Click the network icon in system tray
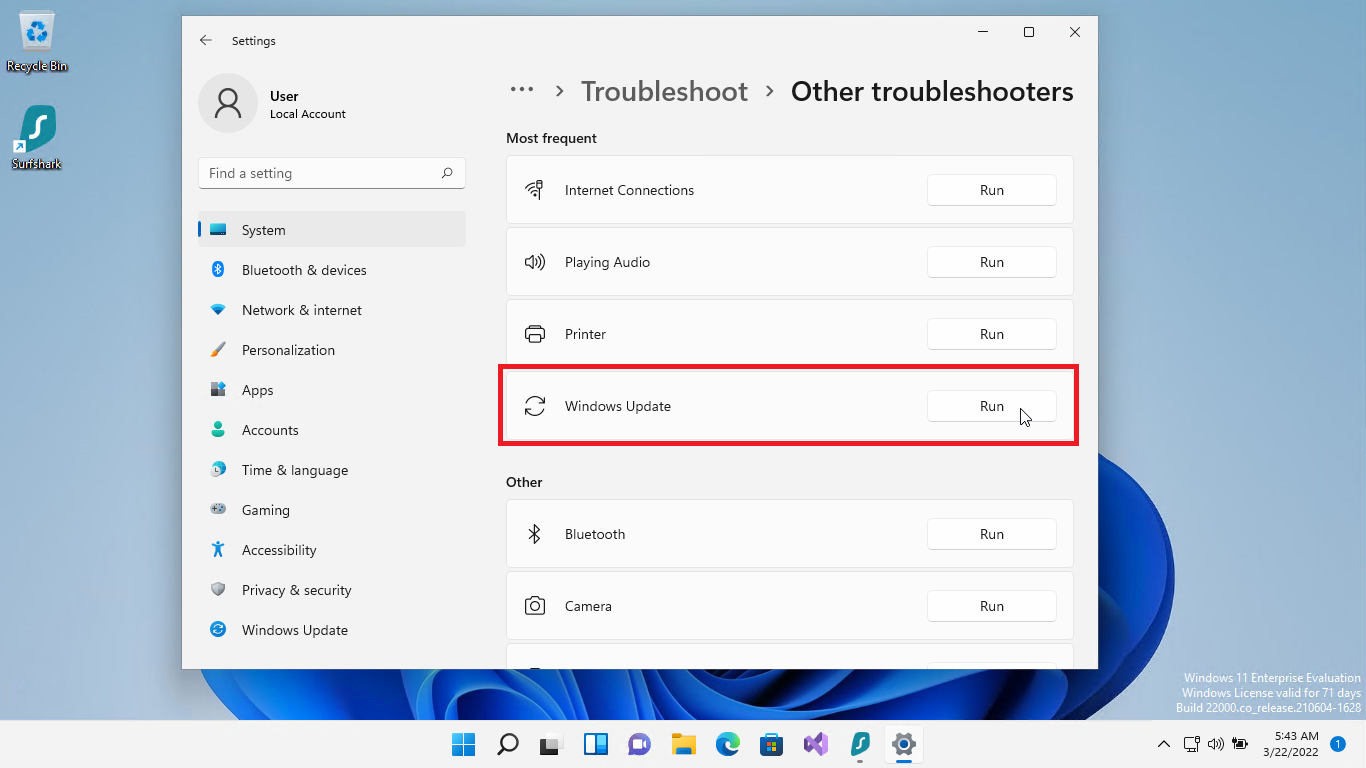Screen dimensions: 1366x768 coord(1191,744)
